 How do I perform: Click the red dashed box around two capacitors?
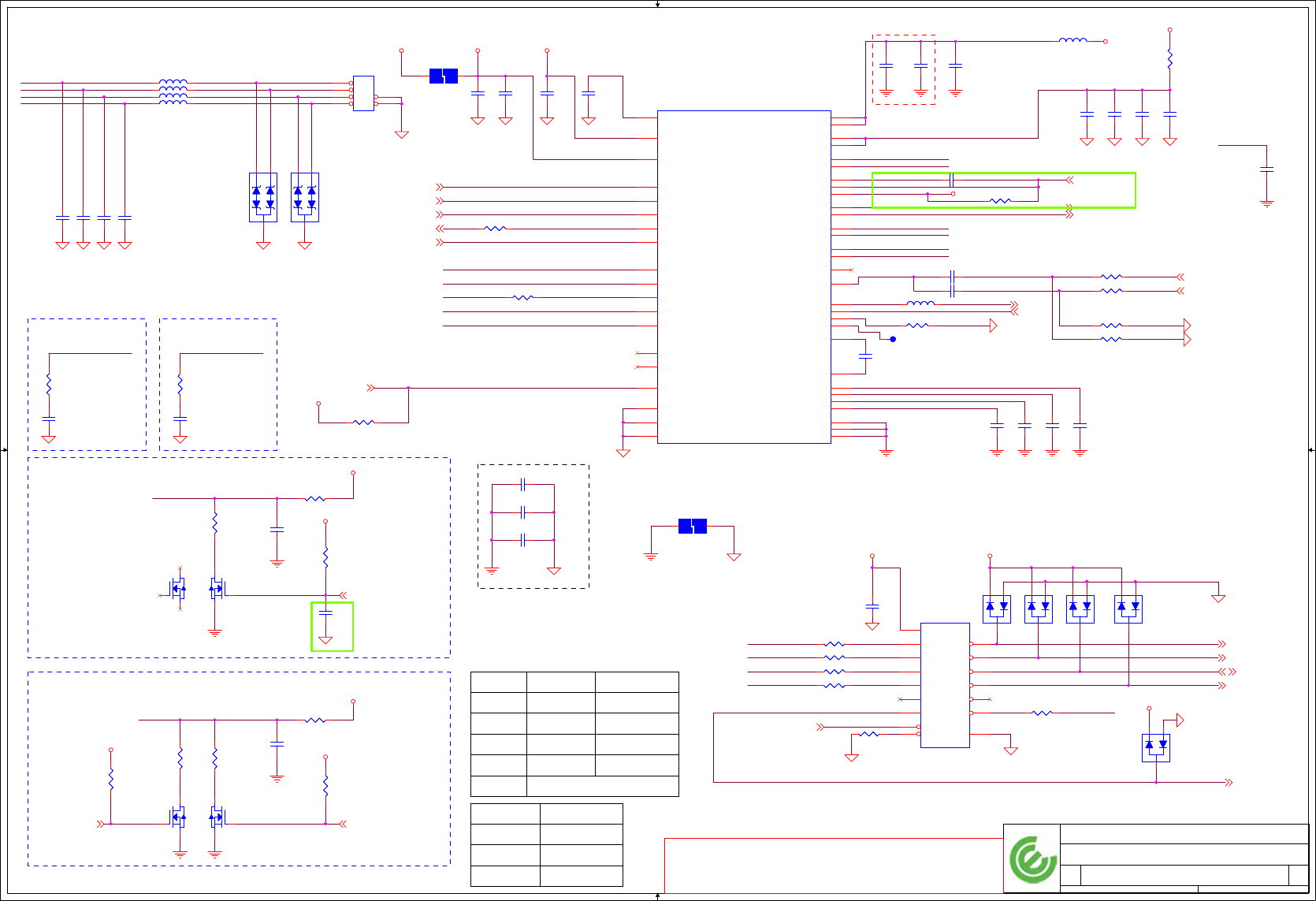(904, 69)
